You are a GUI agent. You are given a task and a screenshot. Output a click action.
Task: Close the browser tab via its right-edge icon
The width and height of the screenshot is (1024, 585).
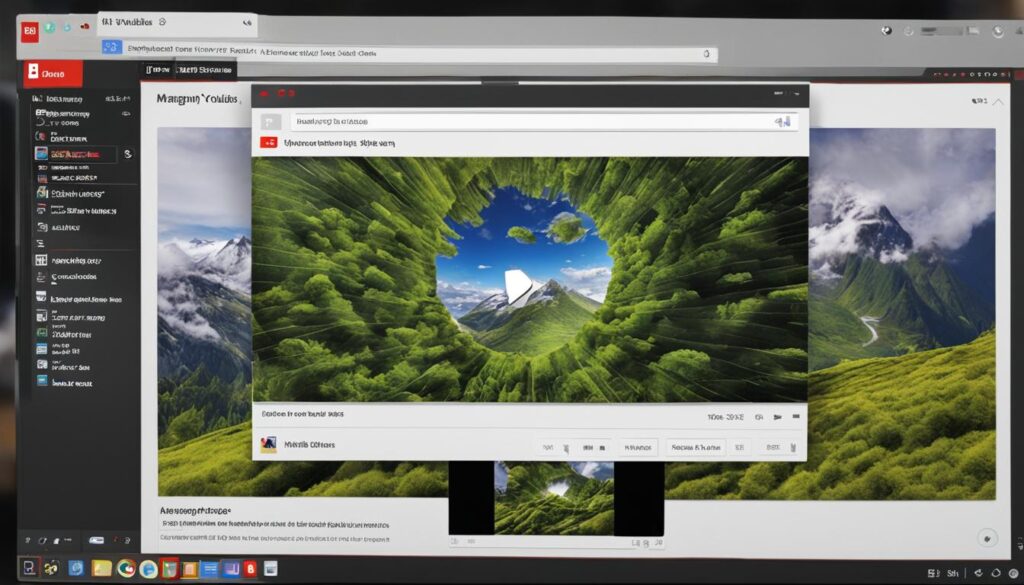247,23
